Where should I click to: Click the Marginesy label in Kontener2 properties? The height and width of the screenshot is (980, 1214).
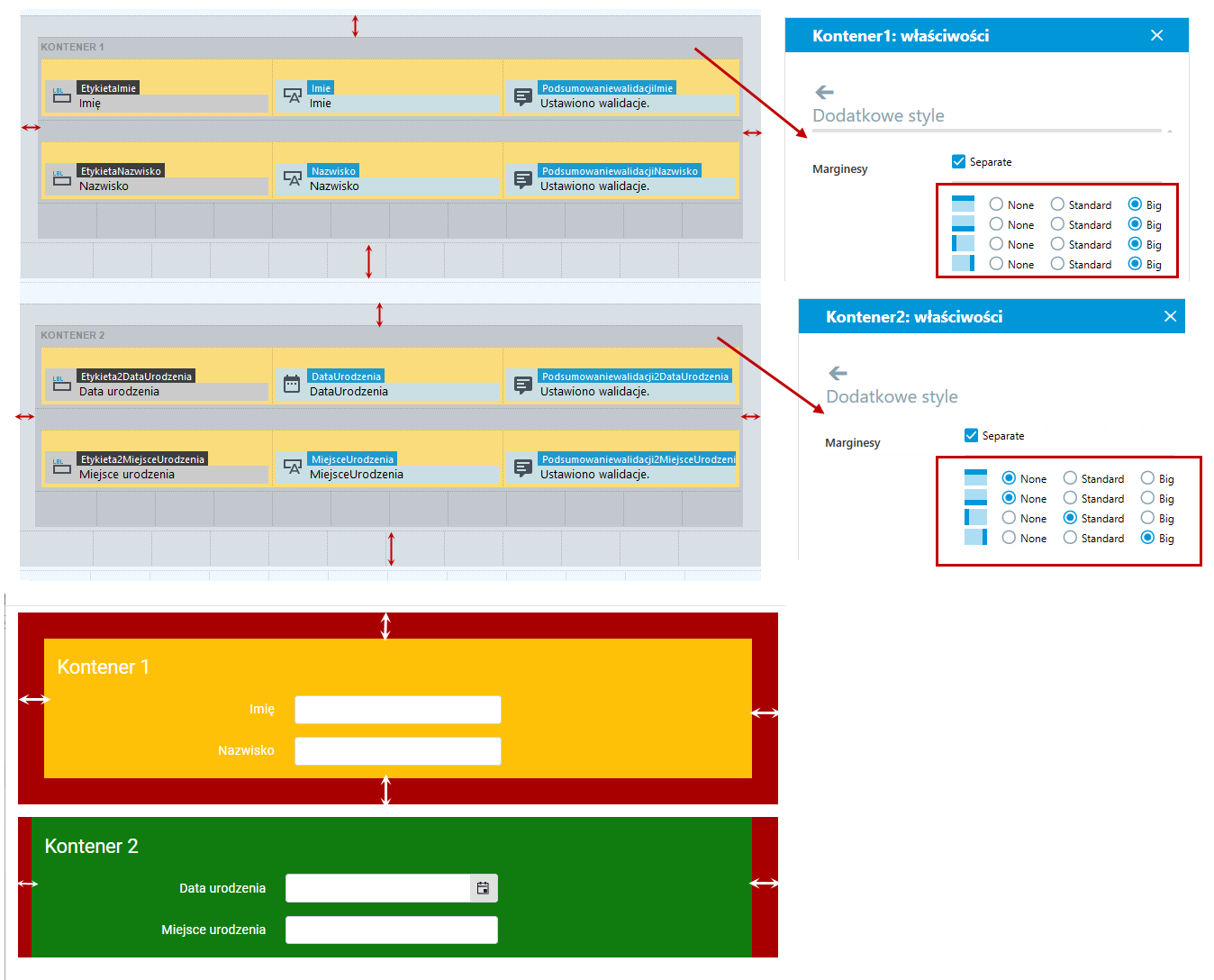pyautogui.click(x=852, y=443)
